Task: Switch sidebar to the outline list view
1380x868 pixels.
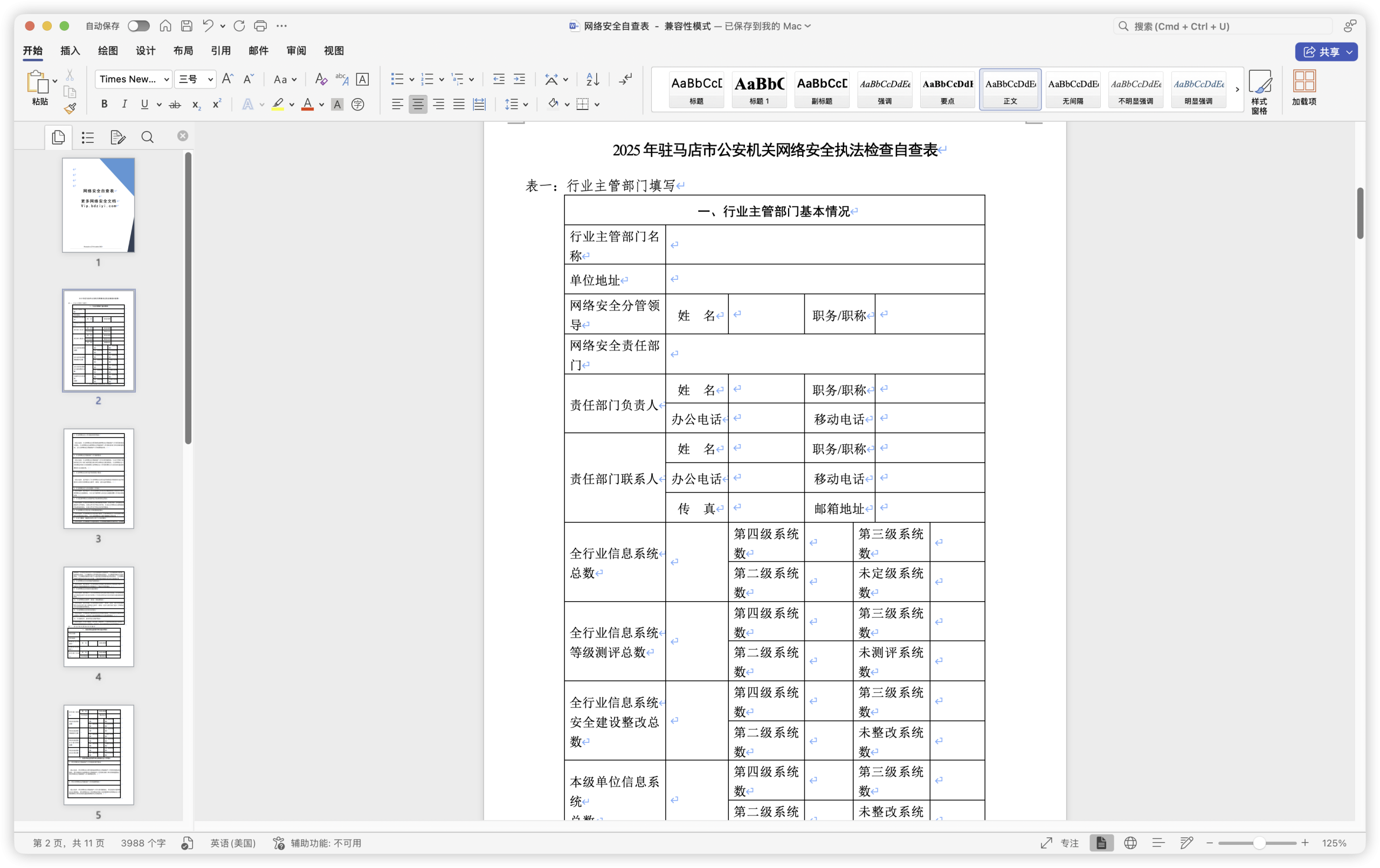Action: point(87,137)
